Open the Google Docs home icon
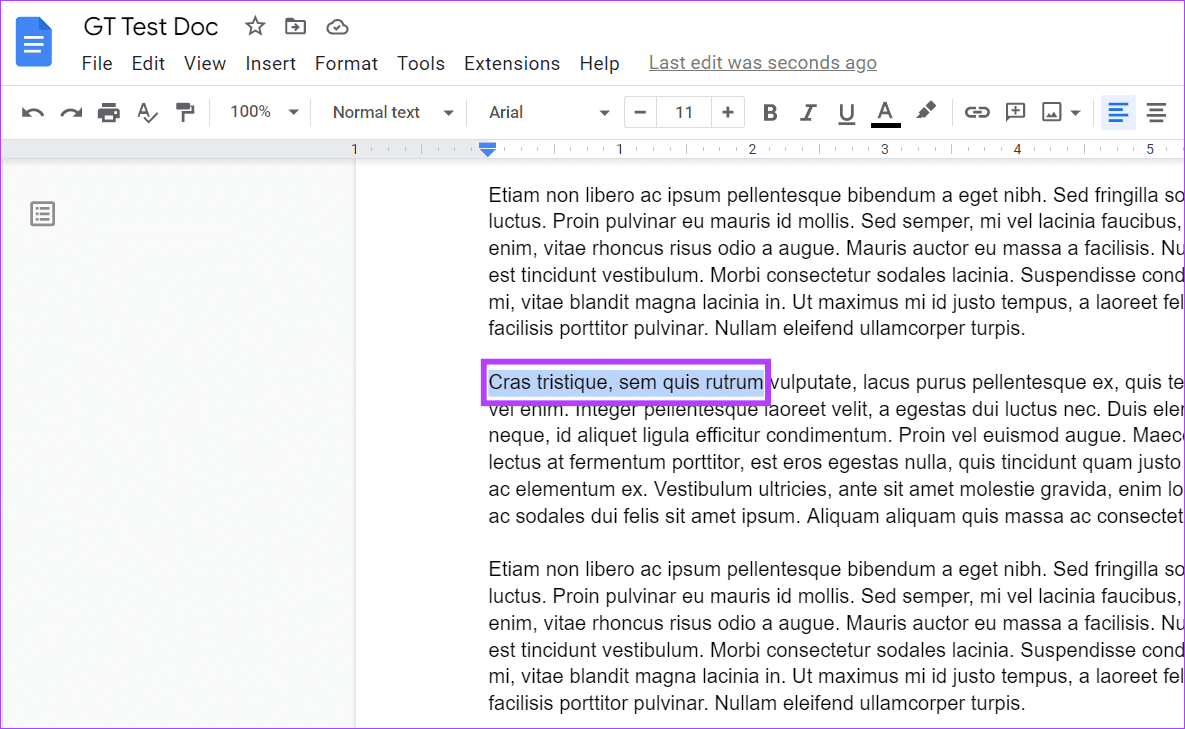Screen dimensions: 1185x729 pos(34,42)
